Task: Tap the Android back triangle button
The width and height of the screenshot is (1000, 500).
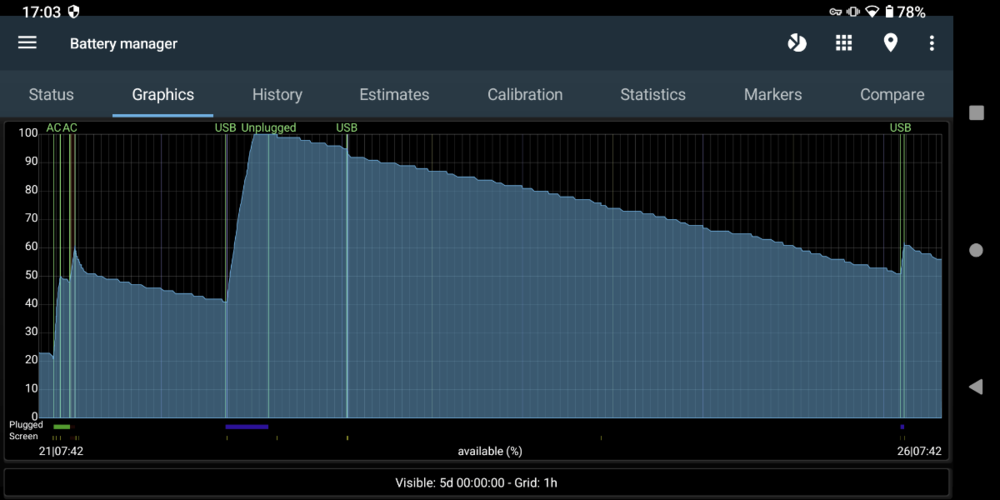Action: [x=976, y=386]
